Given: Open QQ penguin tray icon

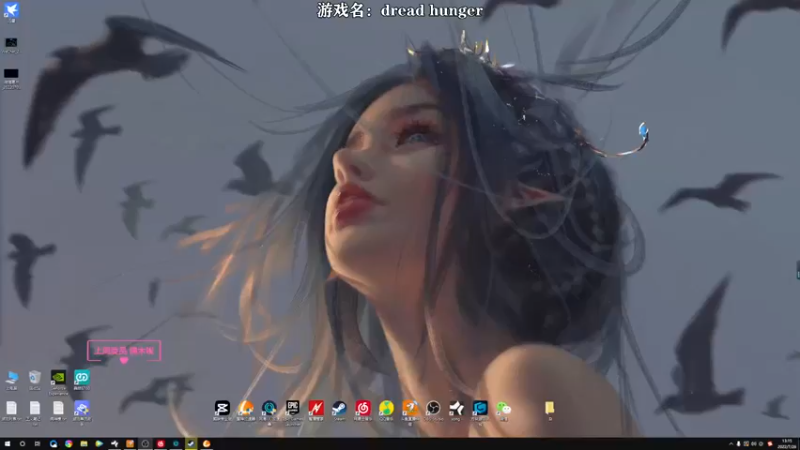Looking at the screenshot, I should point(738,444).
